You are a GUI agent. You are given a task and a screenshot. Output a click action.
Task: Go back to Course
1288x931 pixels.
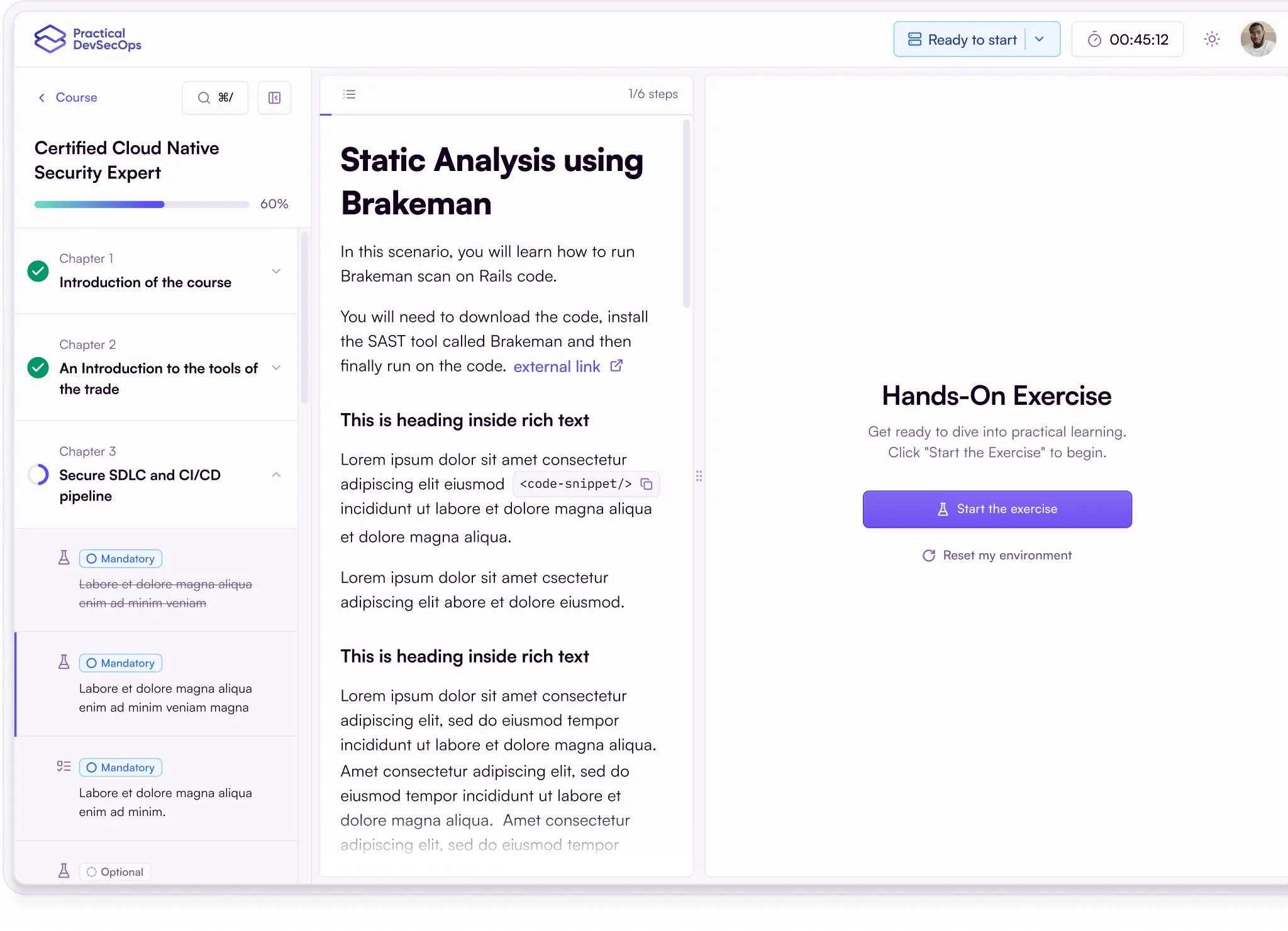click(x=67, y=97)
